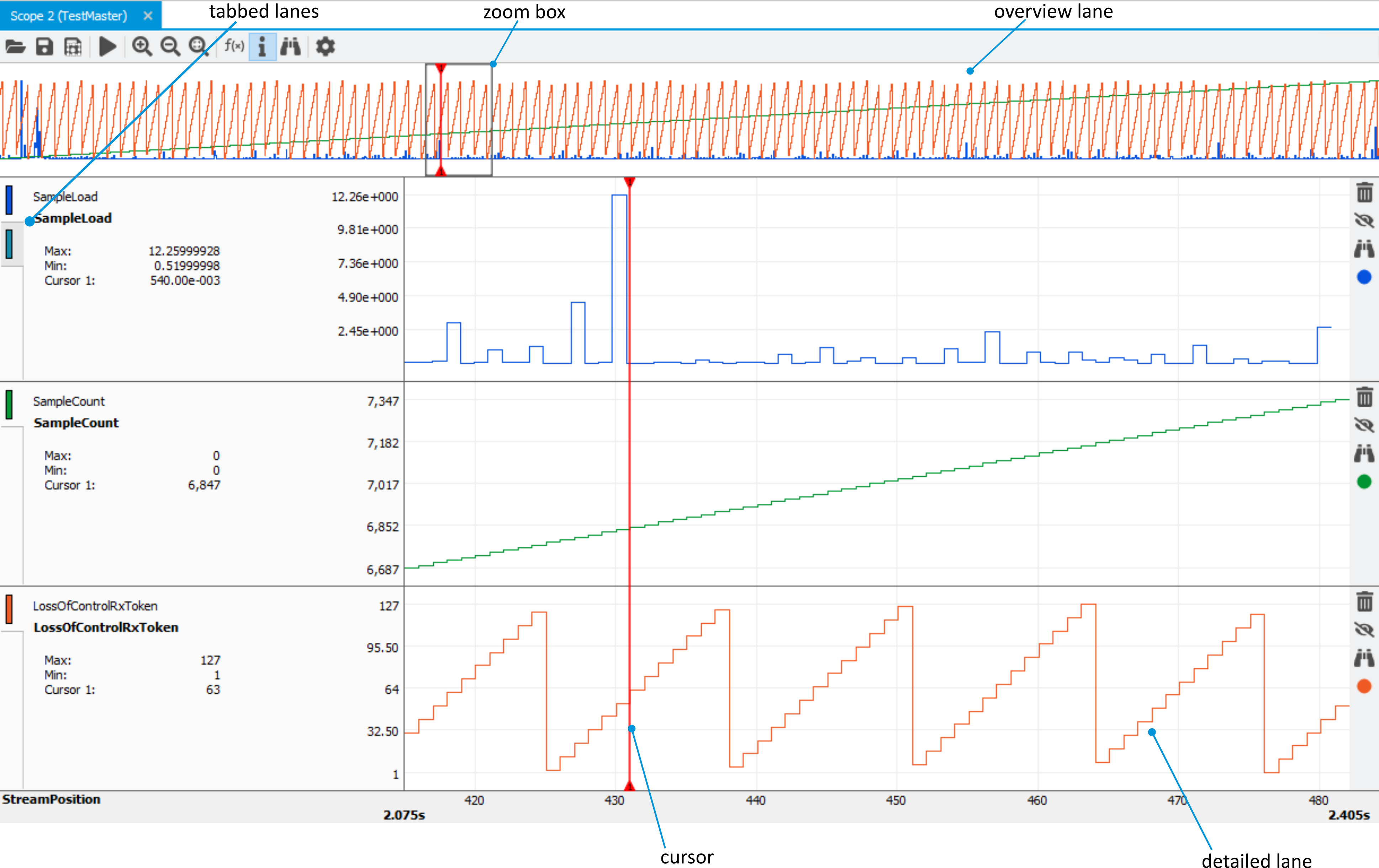Image resolution: width=1379 pixels, height=868 pixels.
Task: Hide the SampleLoad lane via eye icon
Action: coord(1364,221)
